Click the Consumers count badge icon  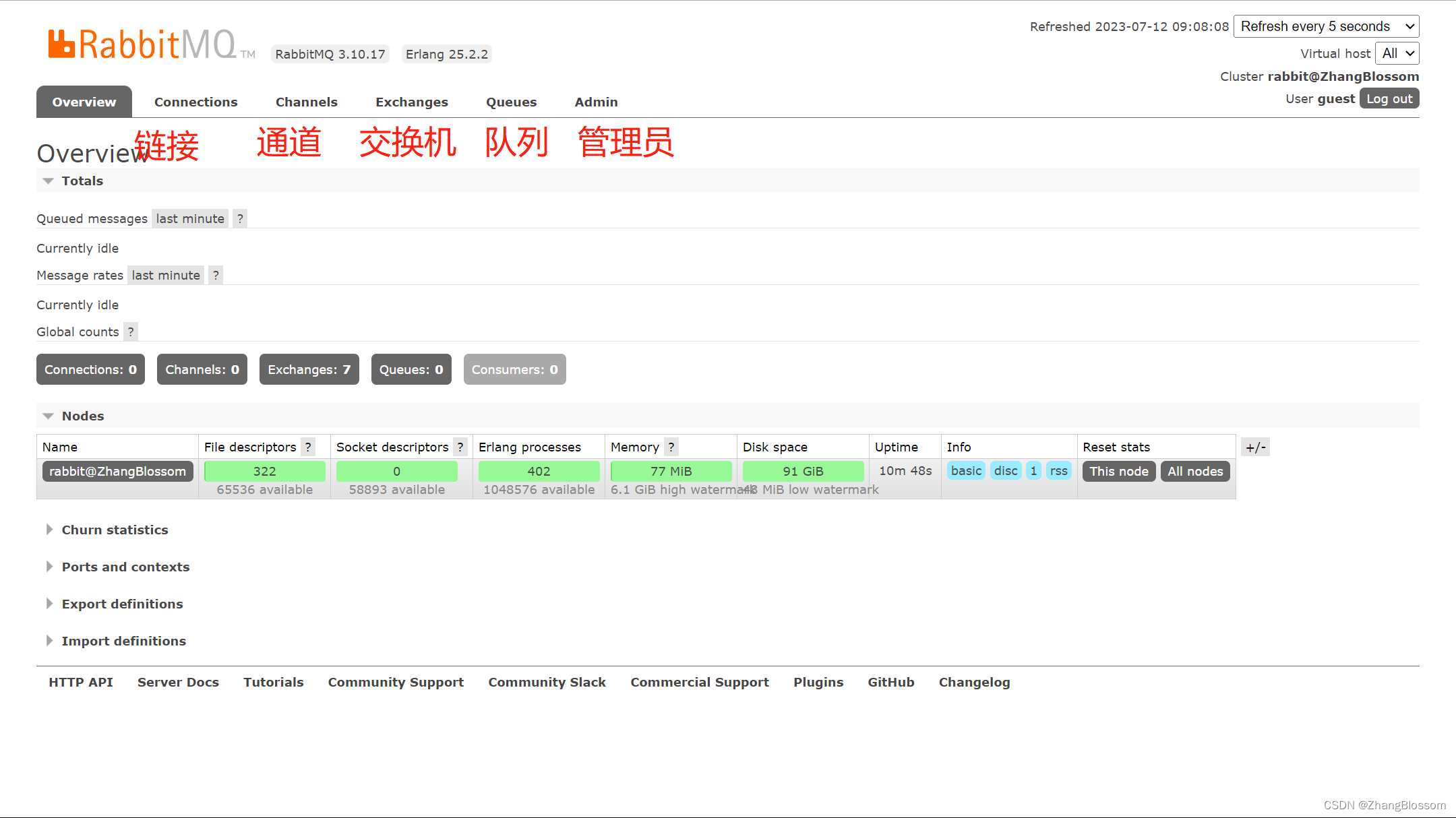(513, 369)
